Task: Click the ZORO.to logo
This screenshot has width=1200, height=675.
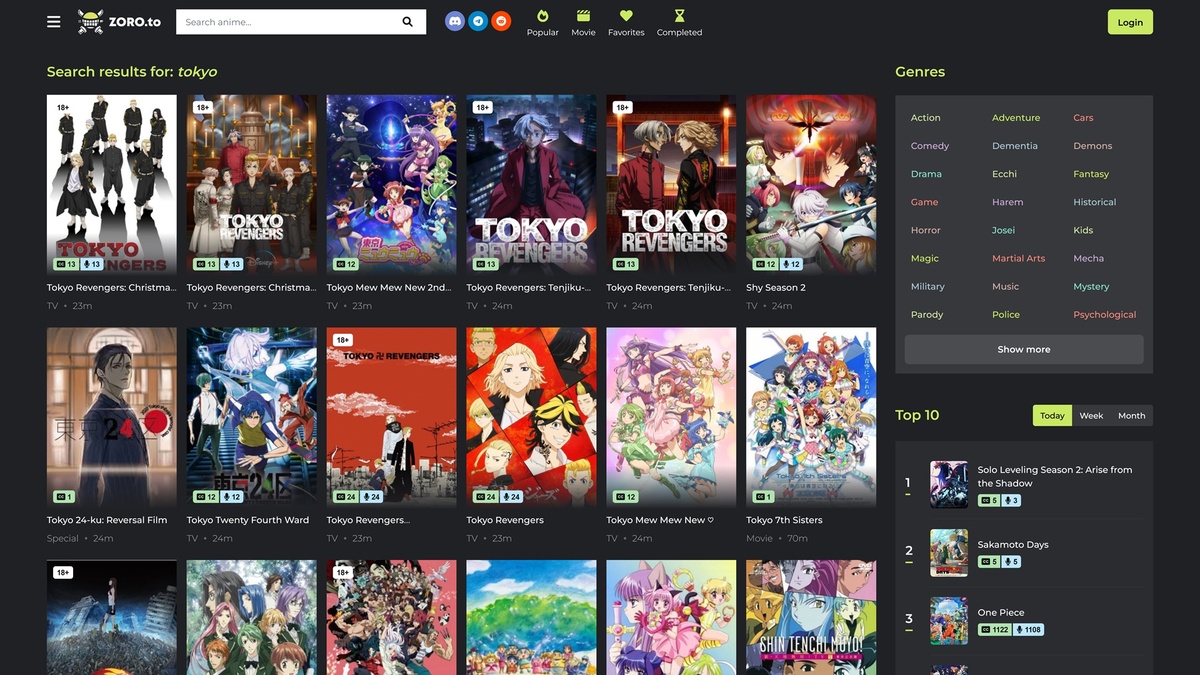Action: (x=118, y=22)
